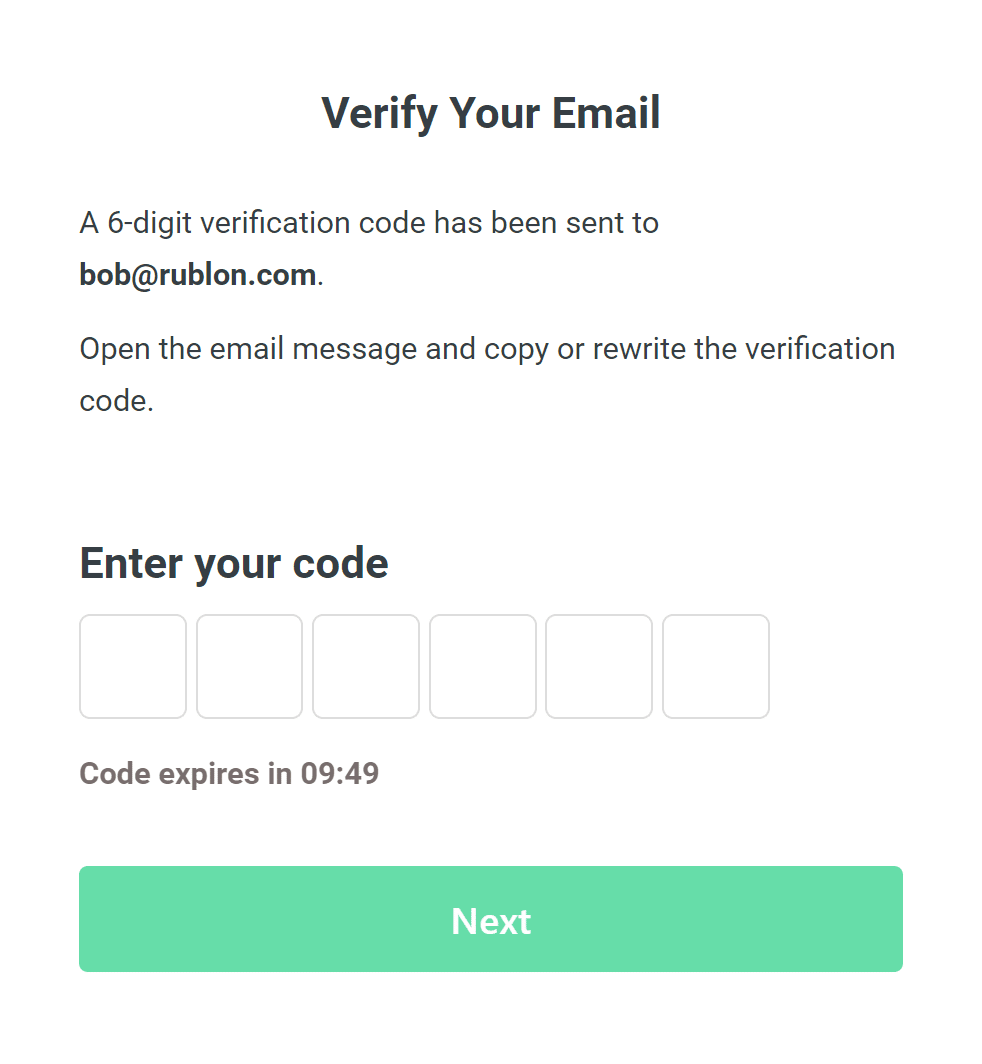Screen dimensions: 982x1064
Task: Click the word "expires" below the code boxes
Action: (209, 774)
